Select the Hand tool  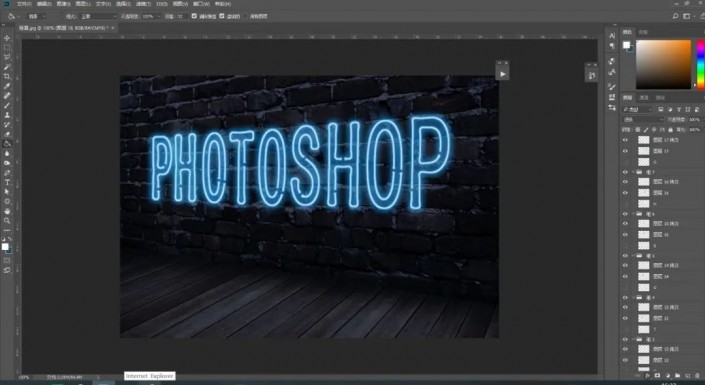pyautogui.click(x=7, y=211)
